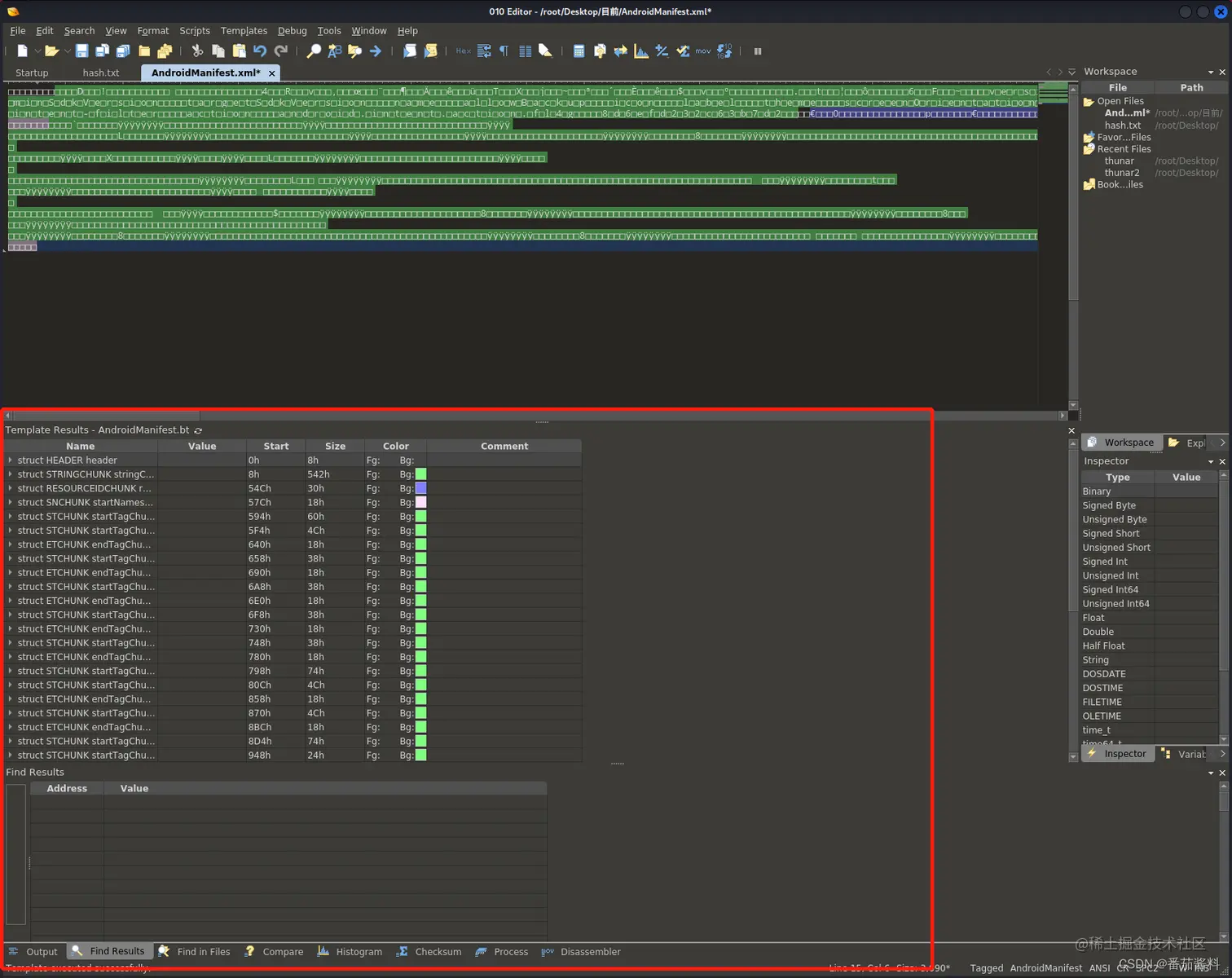
Task: Open the Compare panel tab
Action: point(273,952)
